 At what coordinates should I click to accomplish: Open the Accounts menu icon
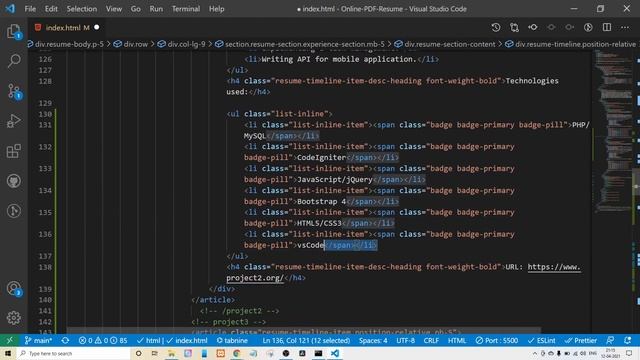(14, 289)
